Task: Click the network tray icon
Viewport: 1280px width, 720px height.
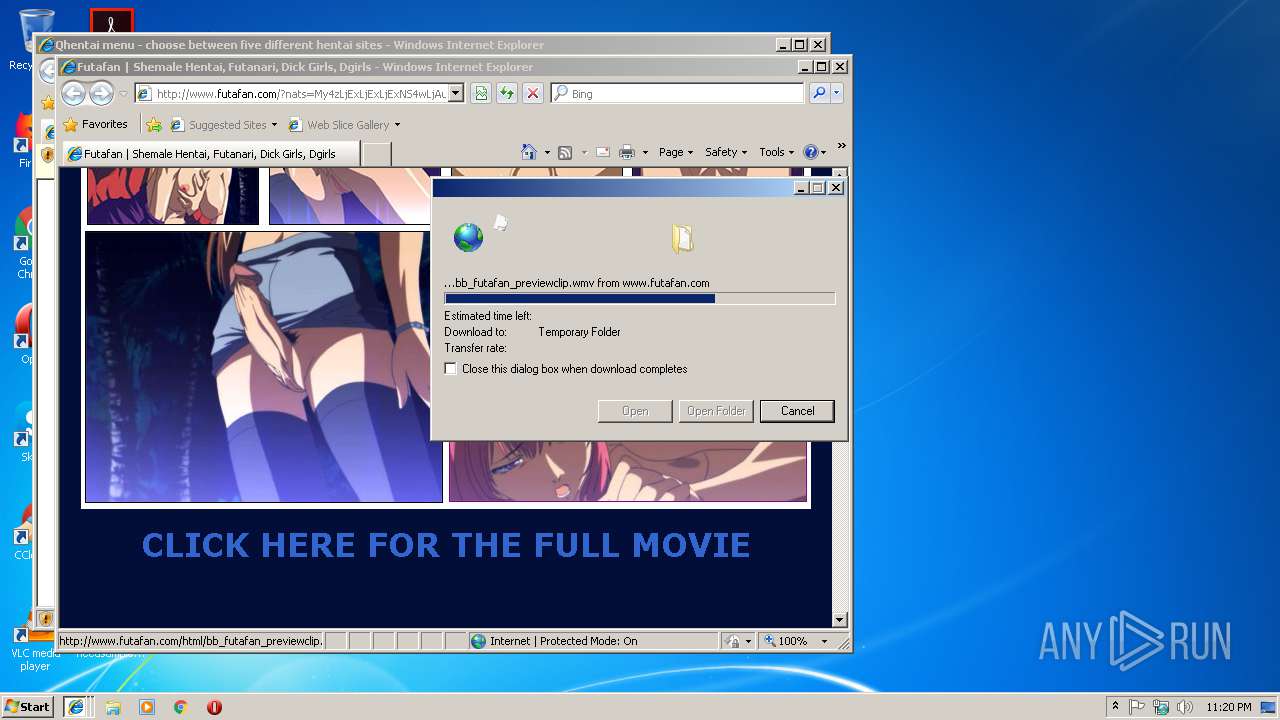Action: (1161, 707)
